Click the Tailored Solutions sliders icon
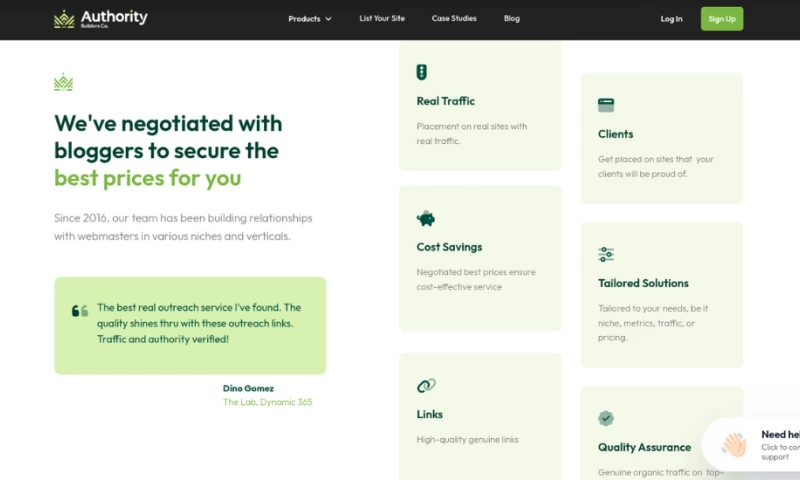This screenshot has height=480, width=800. coord(606,254)
